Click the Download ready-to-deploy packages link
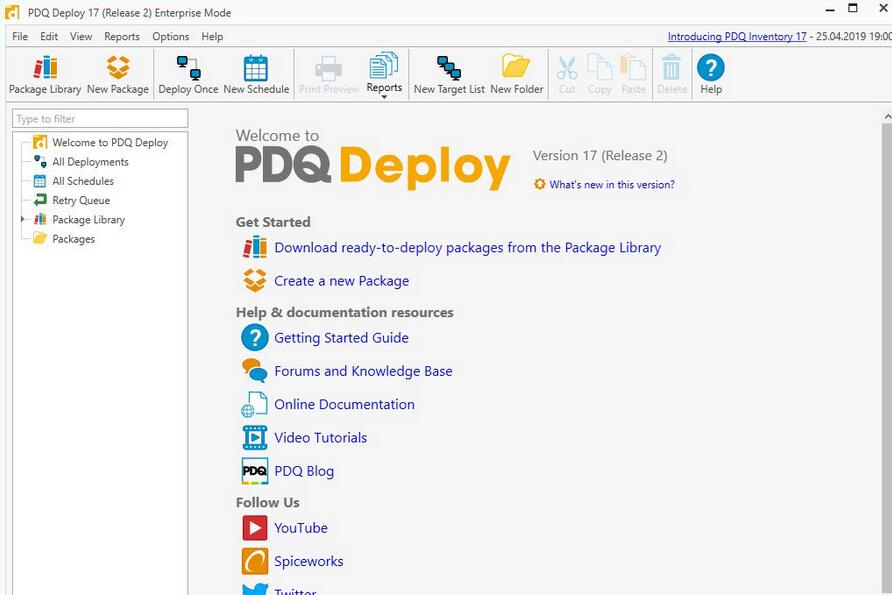The image size is (892, 595). (x=468, y=247)
